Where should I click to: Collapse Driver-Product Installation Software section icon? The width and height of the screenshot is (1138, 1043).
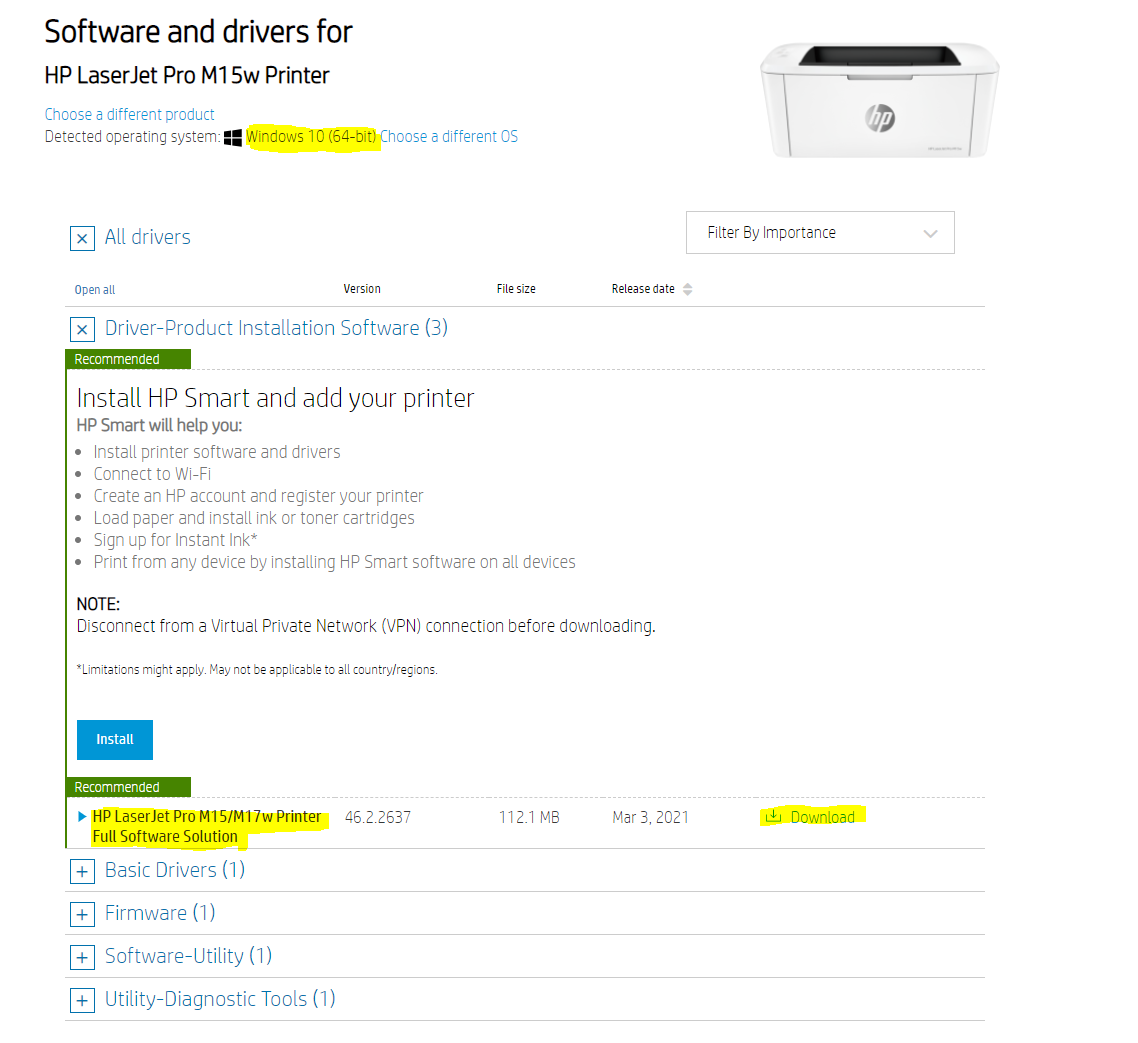click(82, 329)
